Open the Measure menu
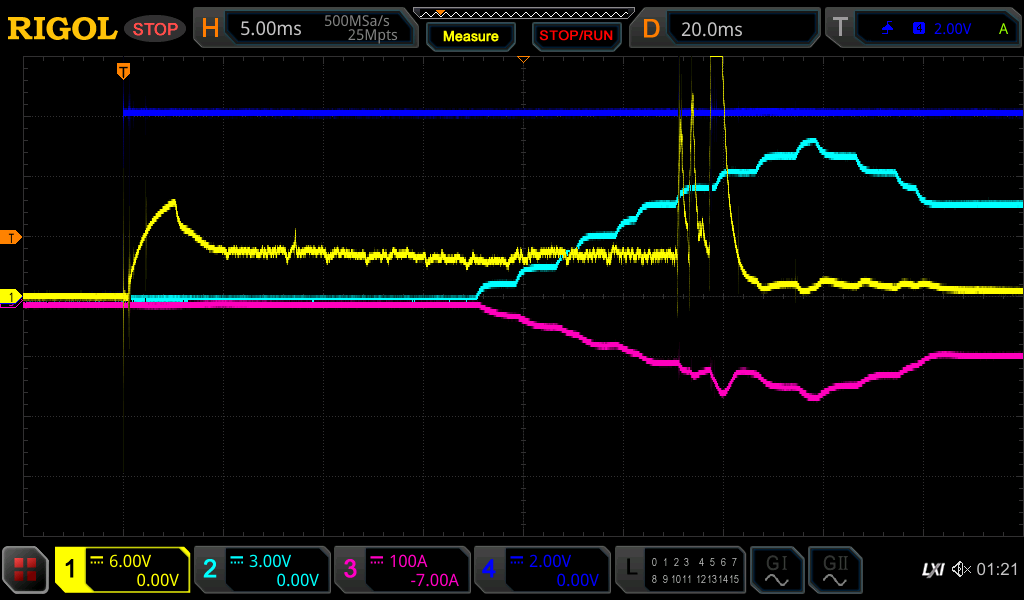This screenshot has width=1024, height=600. (x=470, y=36)
